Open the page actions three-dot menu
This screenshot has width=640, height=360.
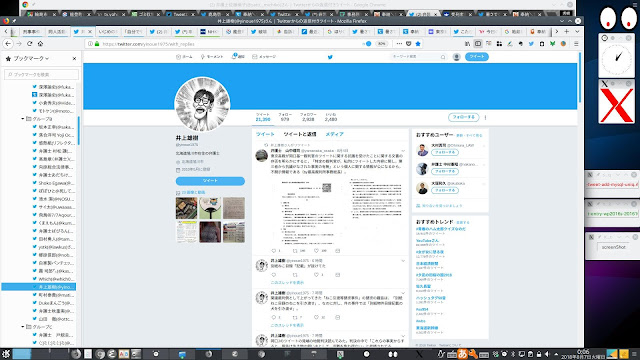[399, 44]
